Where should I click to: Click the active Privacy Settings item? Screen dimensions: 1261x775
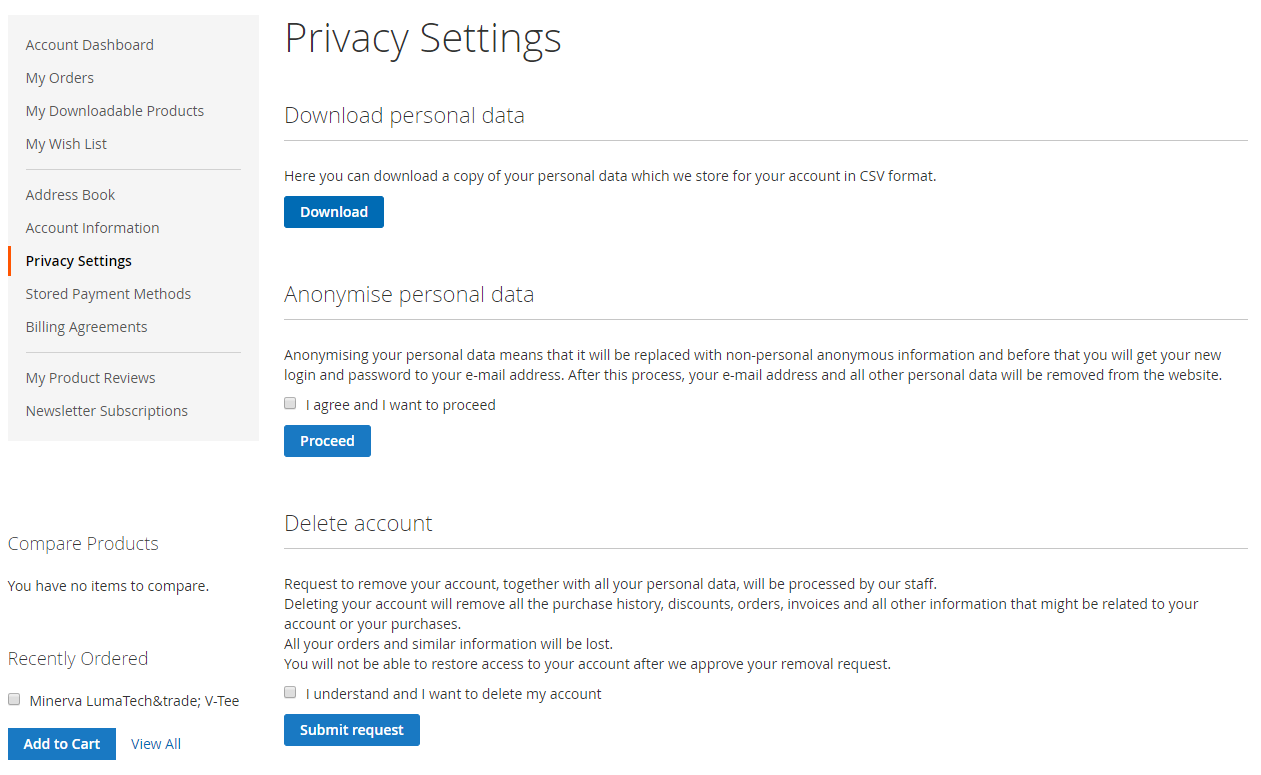click(x=79, y=261)
